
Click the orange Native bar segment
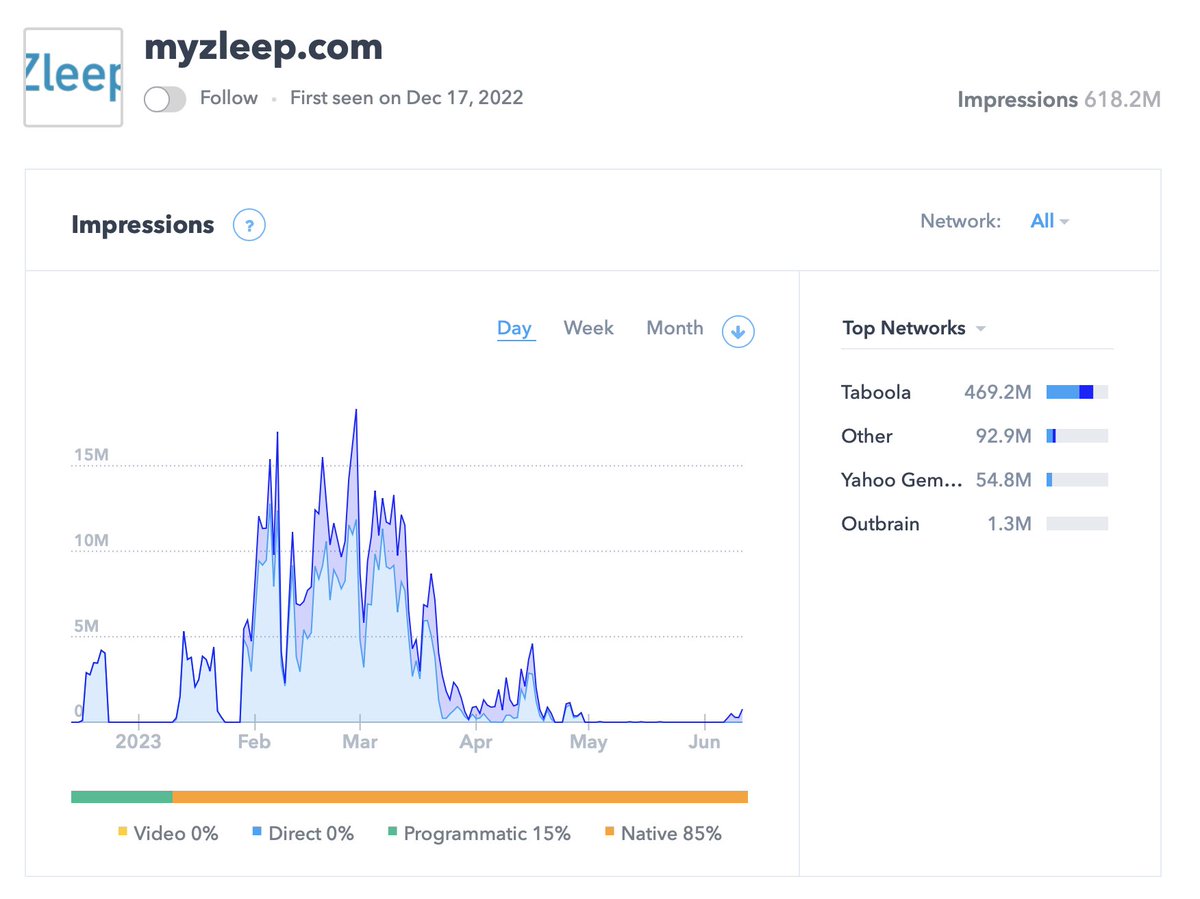tap(460, 797)
